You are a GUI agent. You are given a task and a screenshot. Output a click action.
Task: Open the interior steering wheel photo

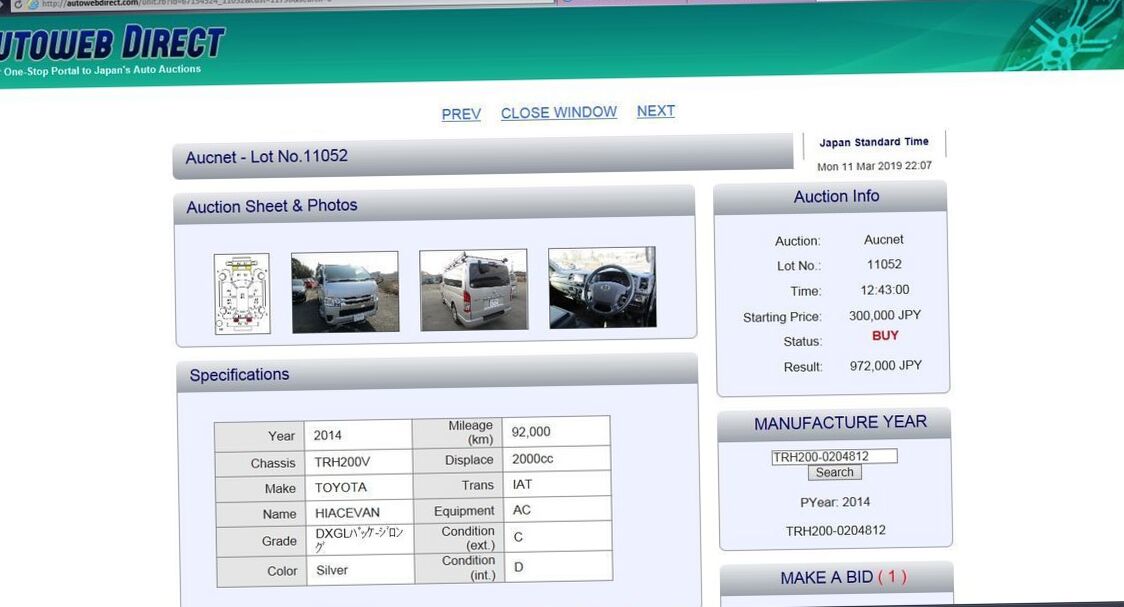(602, 287)
